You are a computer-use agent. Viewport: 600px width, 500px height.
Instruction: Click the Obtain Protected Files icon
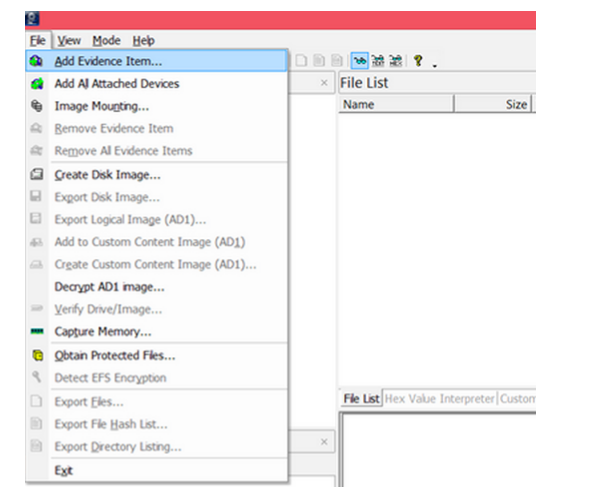click(36, 355)
